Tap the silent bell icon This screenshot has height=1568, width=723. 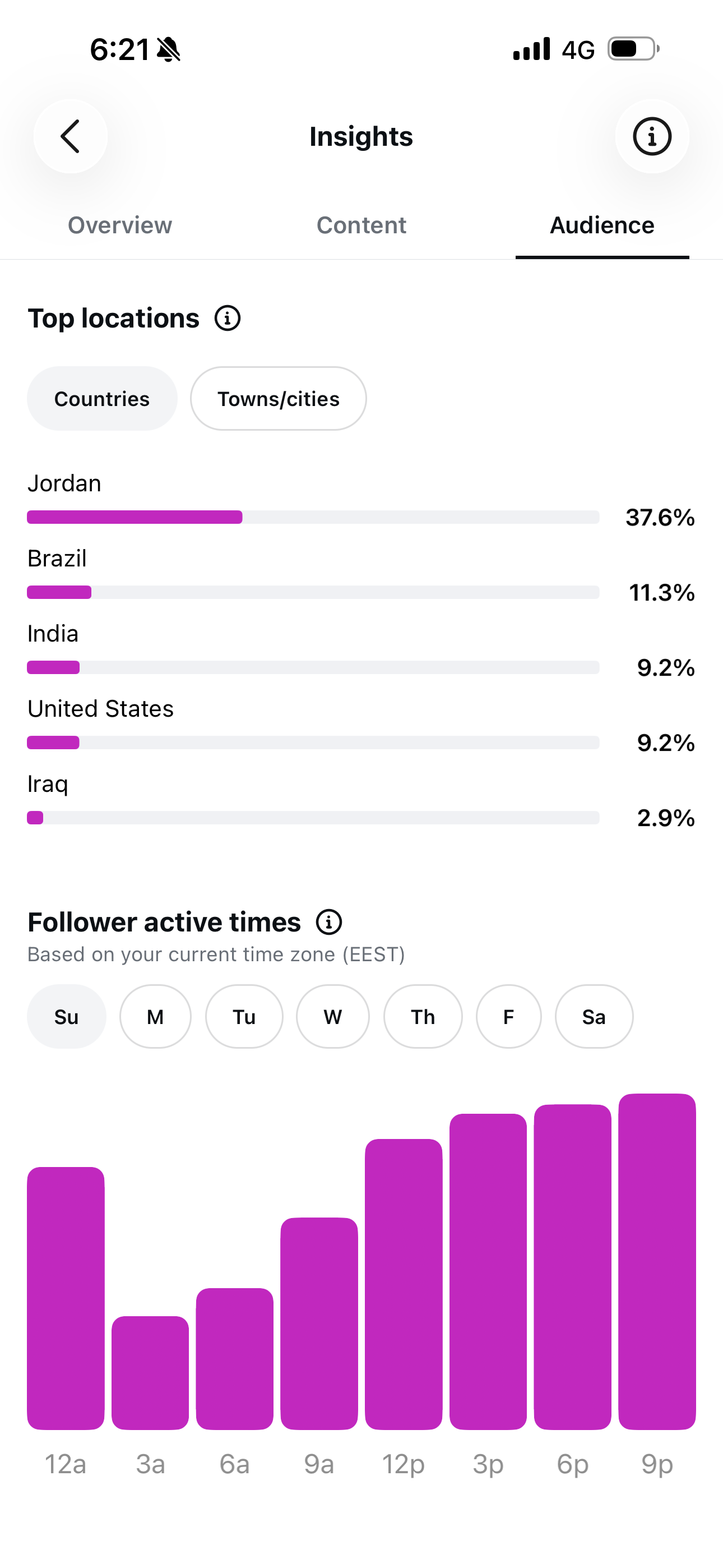(169, 50)
